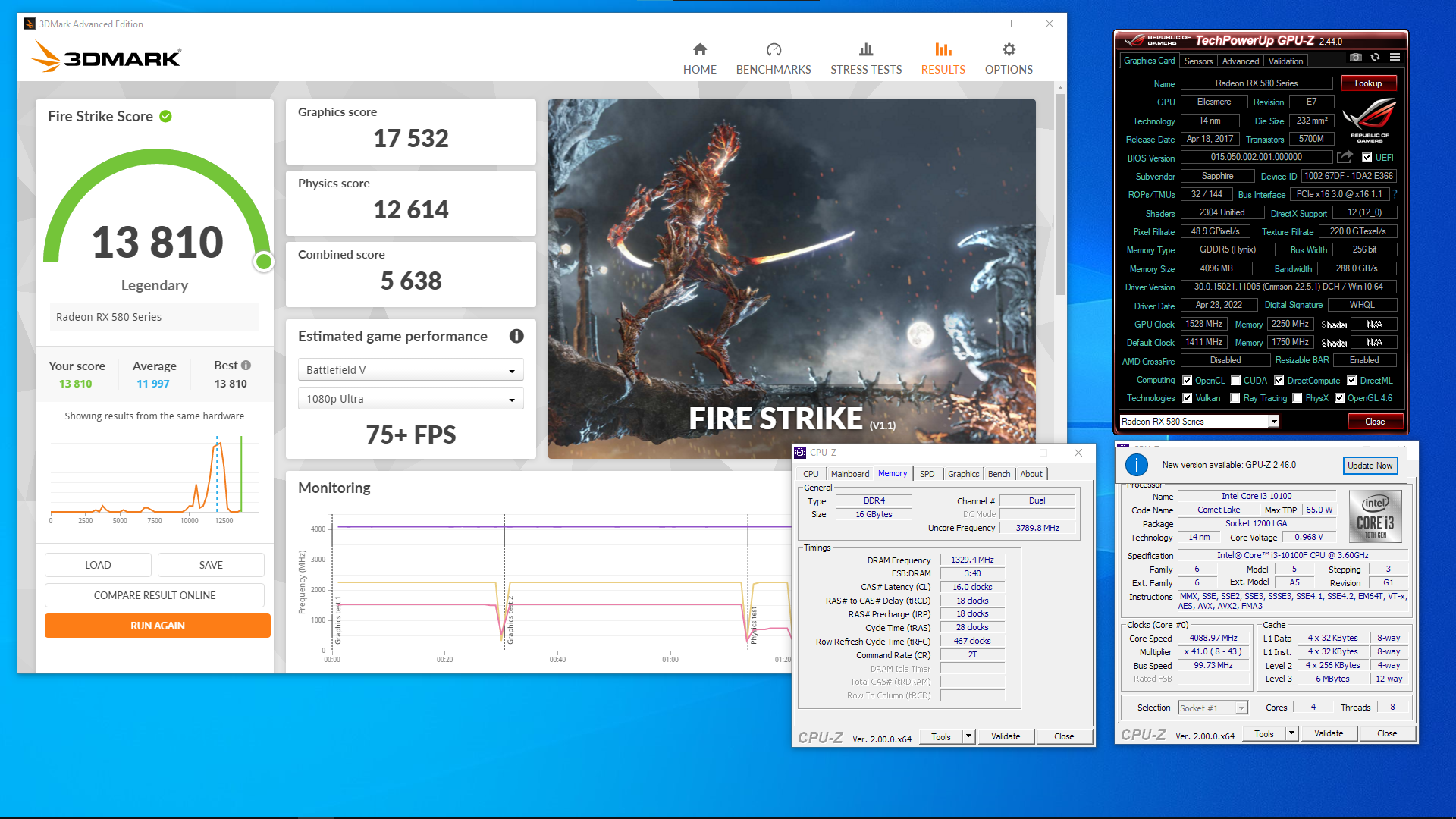1456x819 pixels.
Task: Toggle the DirectCompute checkbox in GPU-Z
Action: click(x=1279, y=381)
